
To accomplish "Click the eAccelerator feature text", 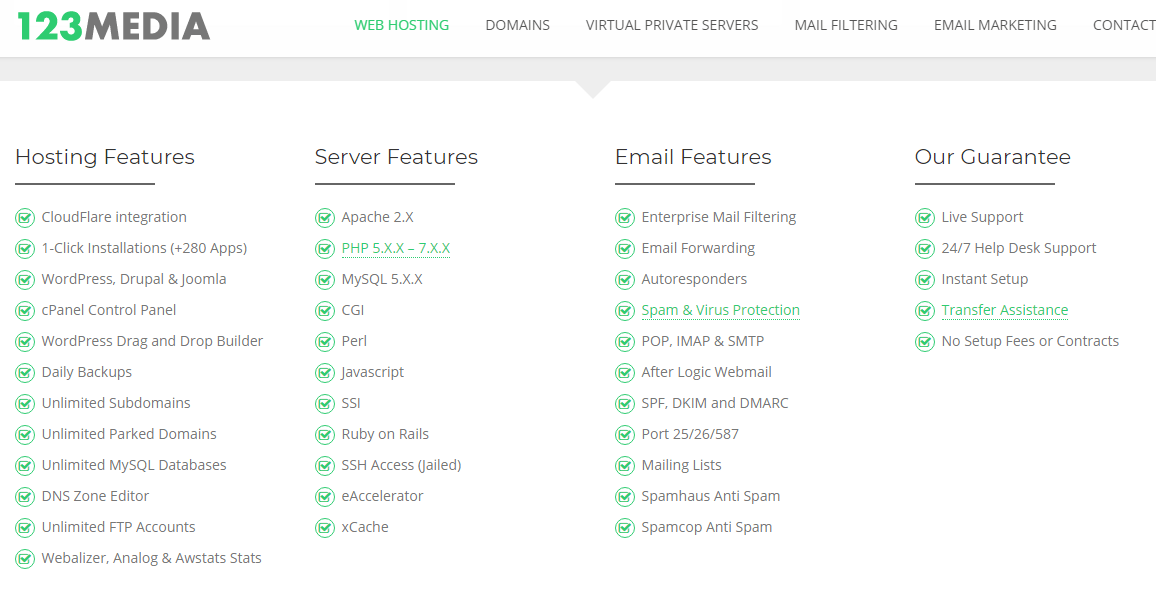I will tap(382, 496).
